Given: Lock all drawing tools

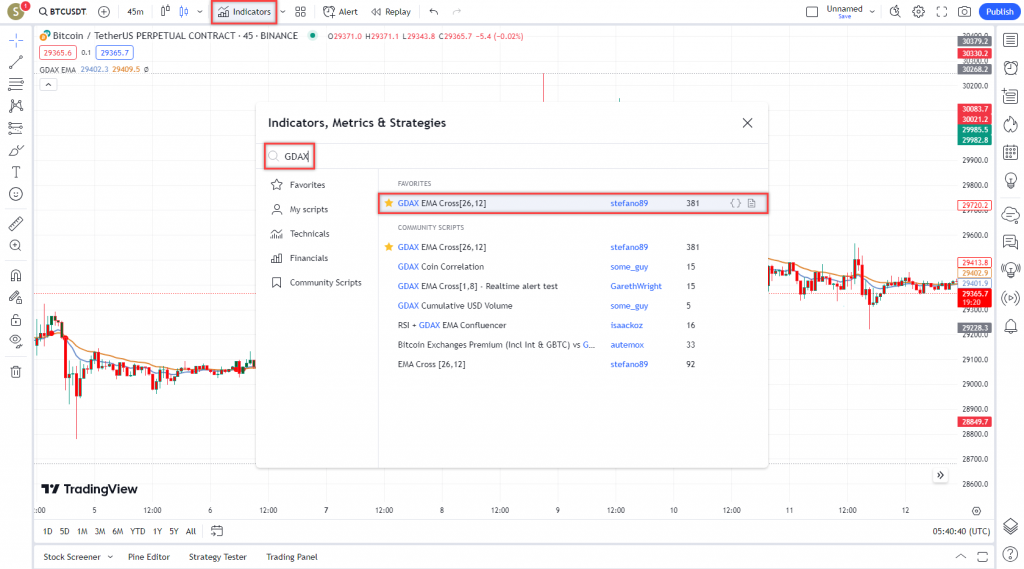Looking at the screenshot, I should pos(16,319).
